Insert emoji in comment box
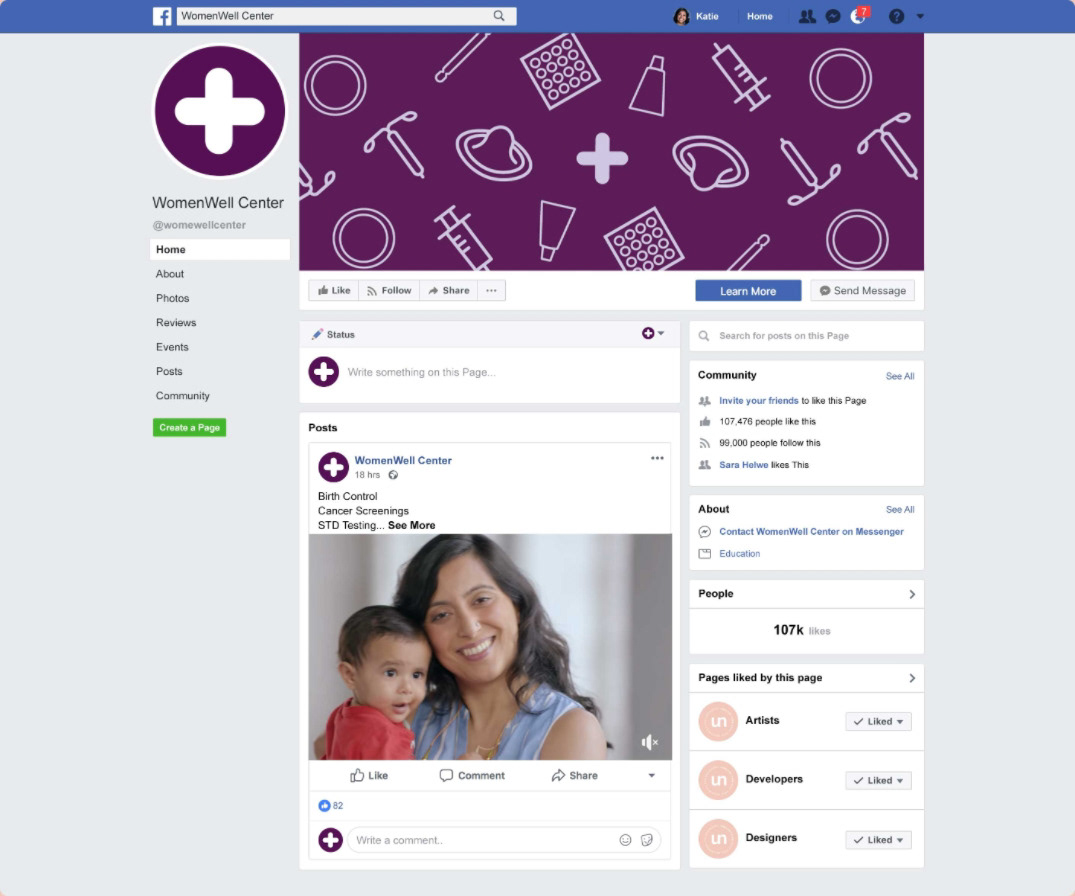 [x=625, y=840]
